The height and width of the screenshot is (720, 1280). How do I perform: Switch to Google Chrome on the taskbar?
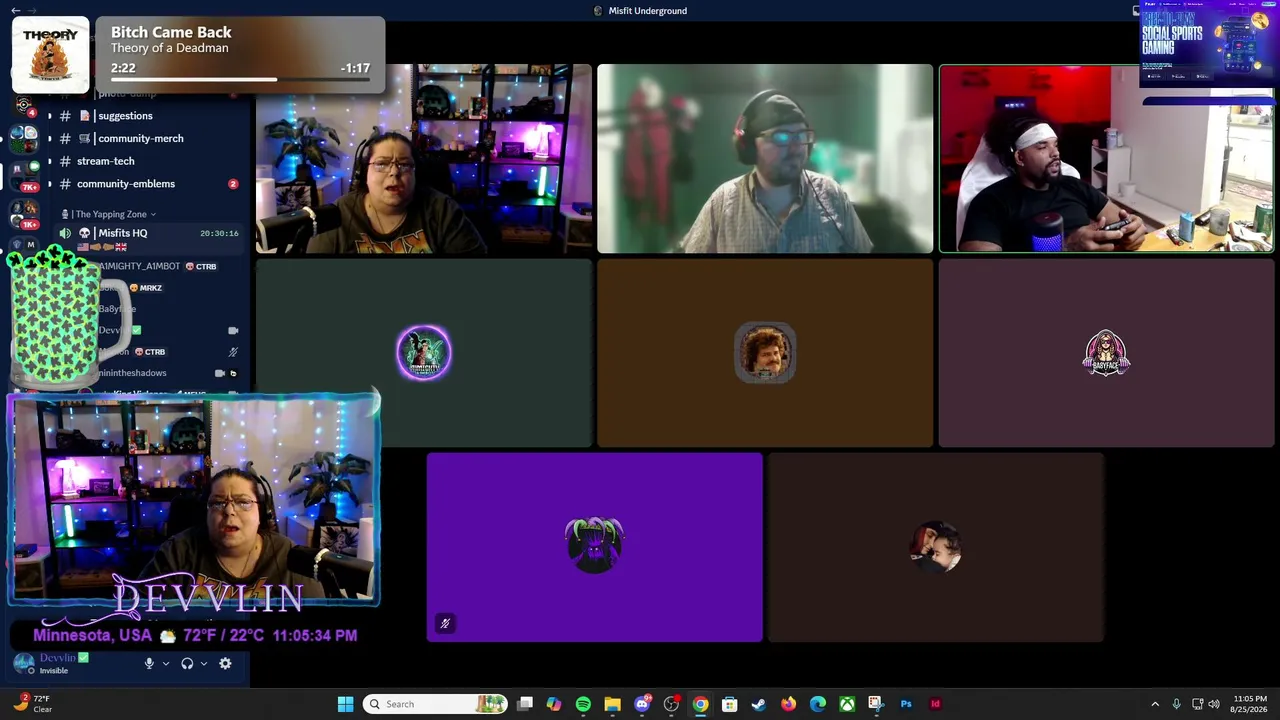tap(700, 704)
